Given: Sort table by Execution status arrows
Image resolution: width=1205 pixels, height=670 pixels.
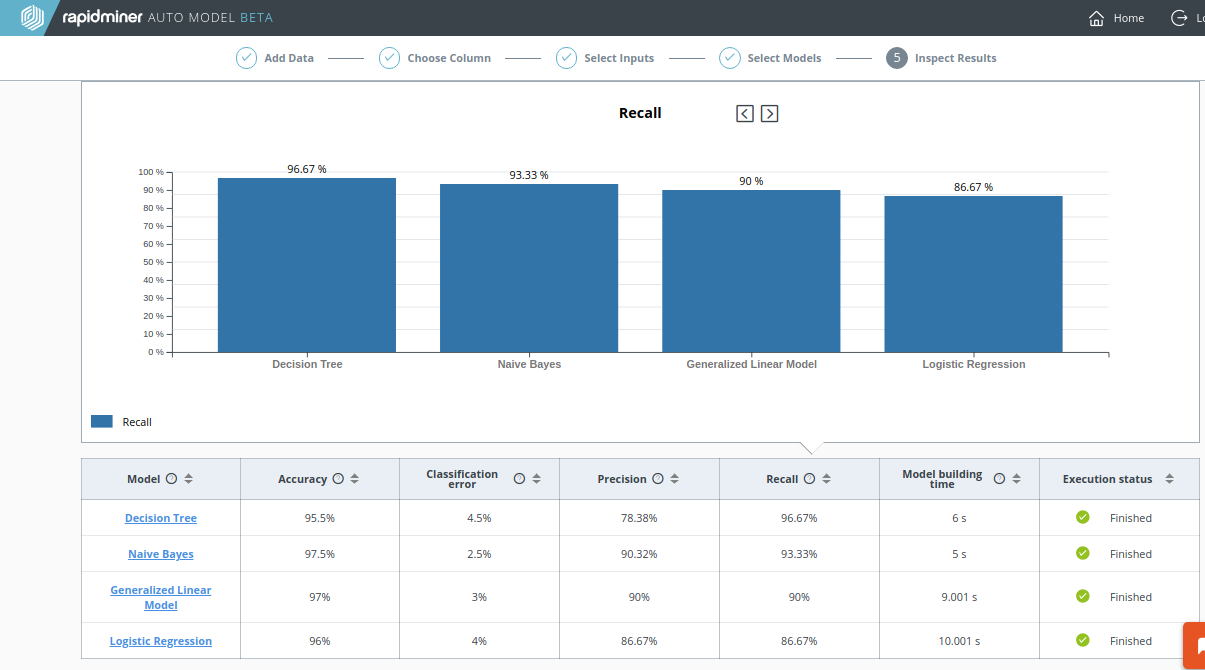Looking at the screenshot, I should pyautogui.click(x=1169, y=479).
